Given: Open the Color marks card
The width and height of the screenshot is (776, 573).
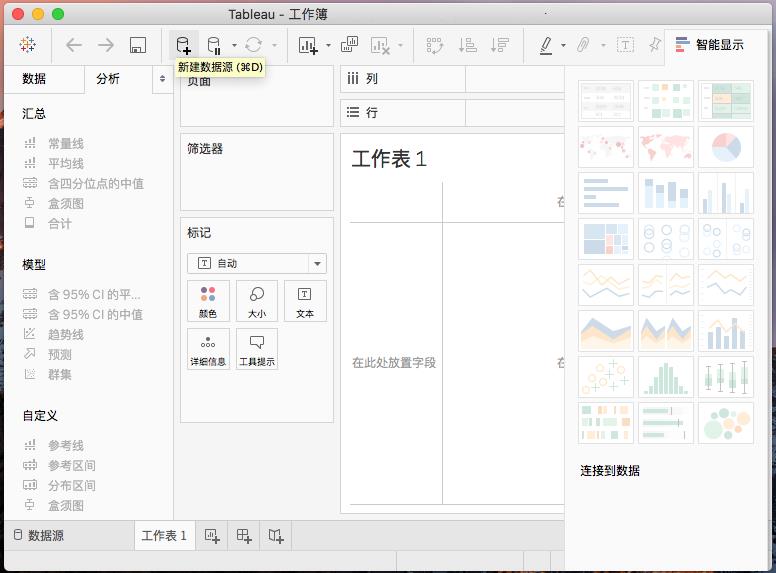Looking at the screenshot, I should [x=208, y=301].
